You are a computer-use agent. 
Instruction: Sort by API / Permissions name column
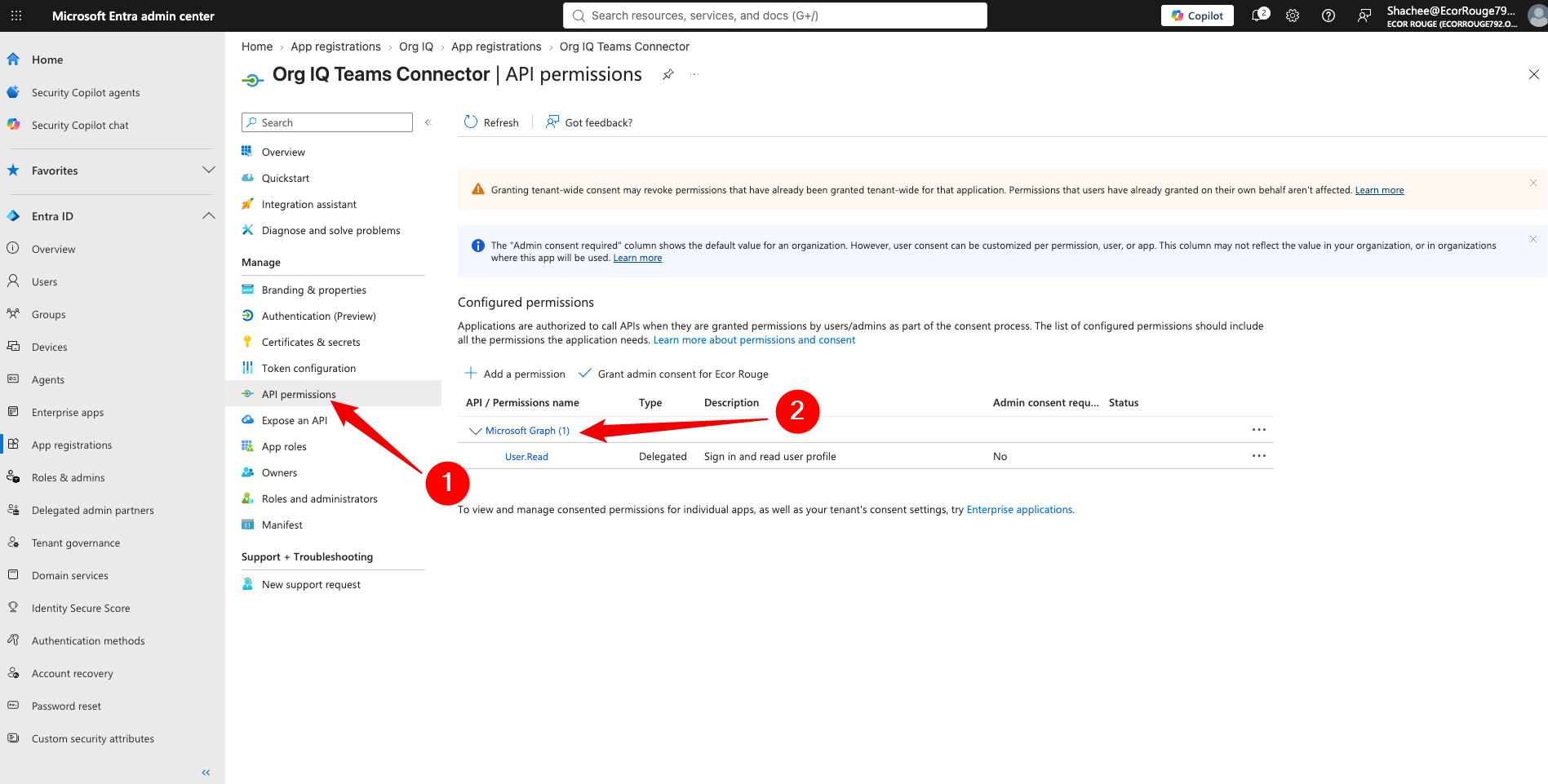click(522, 403)
